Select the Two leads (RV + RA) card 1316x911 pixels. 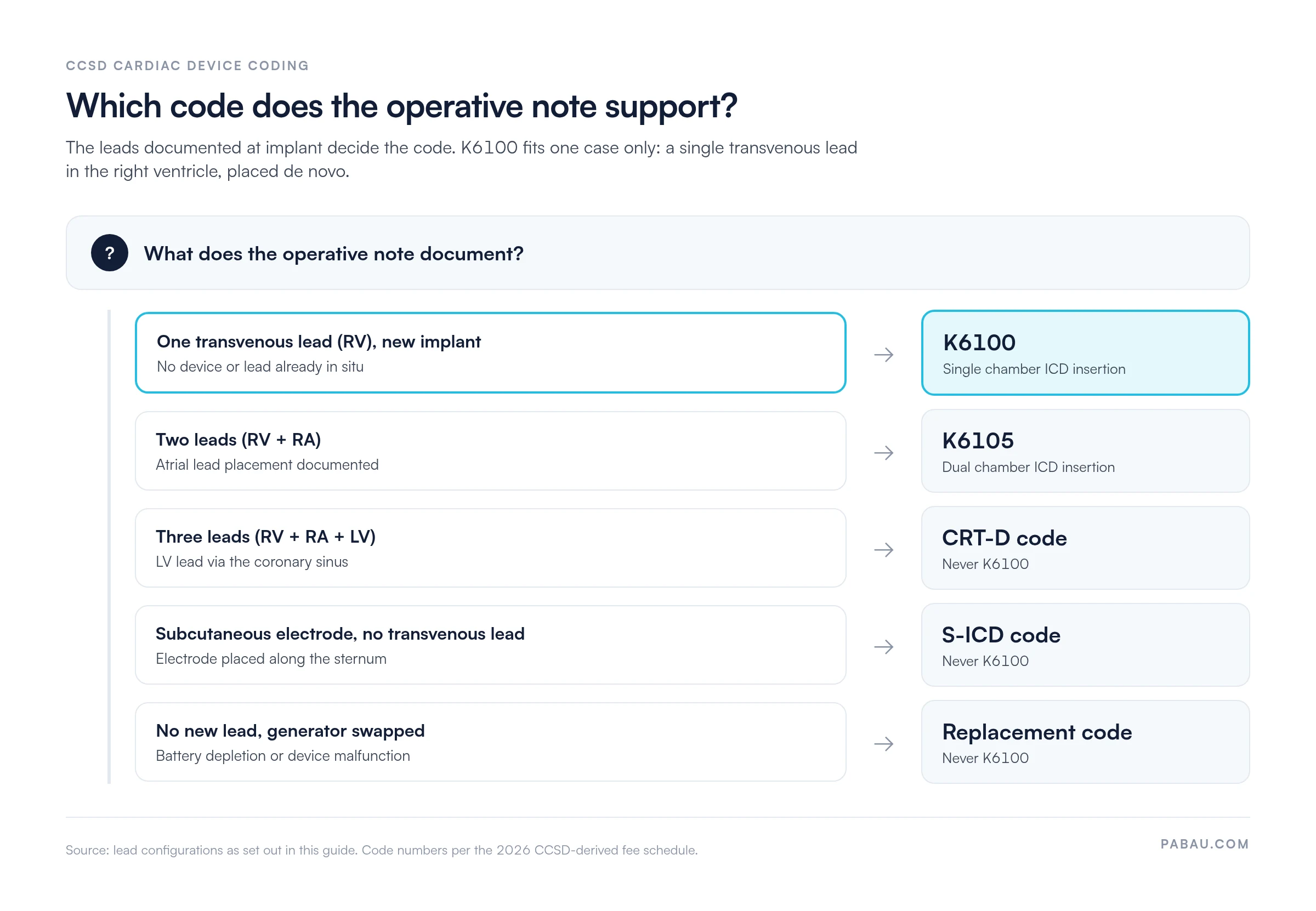(x=490, y=451)
